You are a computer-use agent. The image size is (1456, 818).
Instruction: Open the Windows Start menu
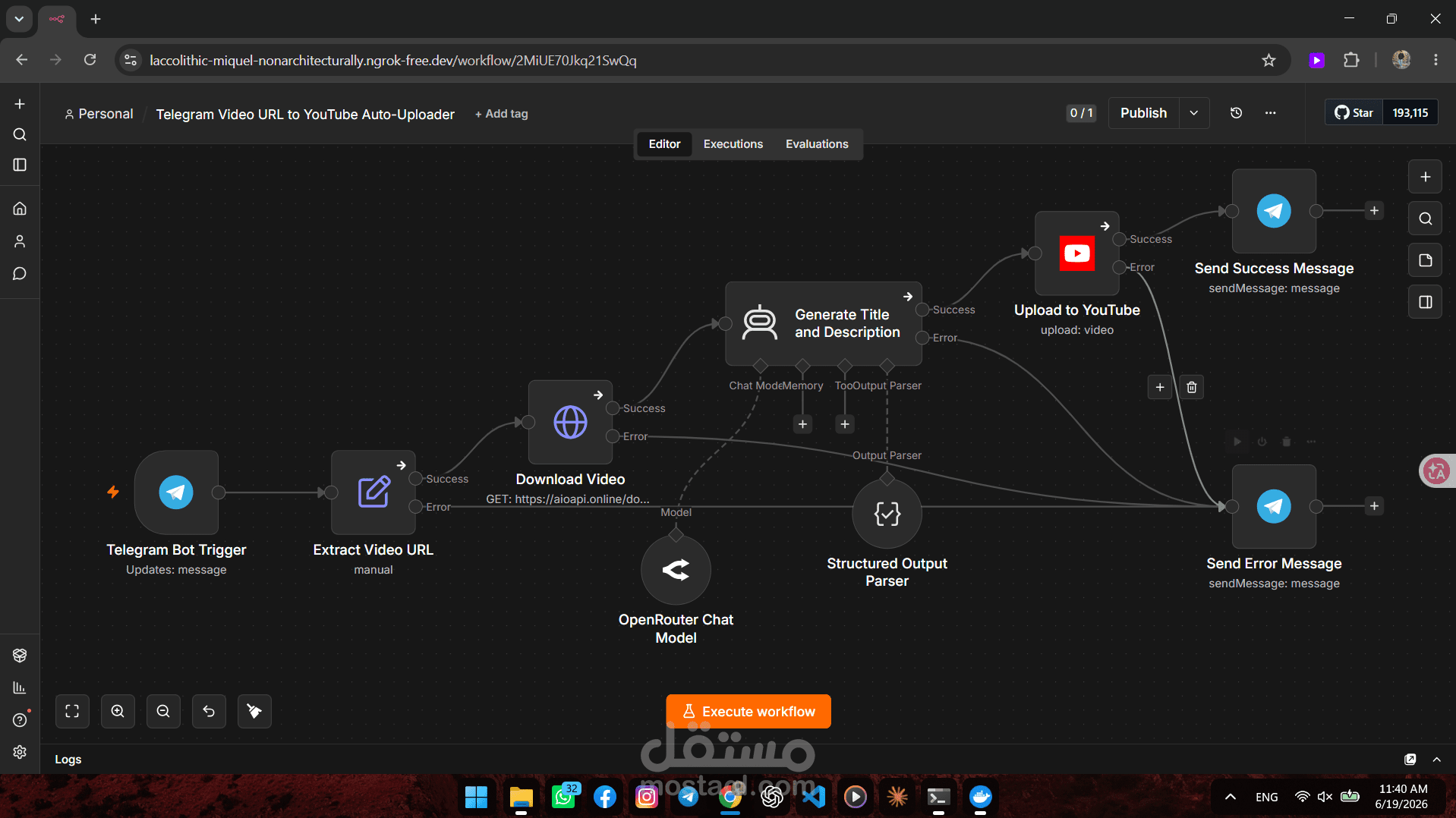[476, 797]
